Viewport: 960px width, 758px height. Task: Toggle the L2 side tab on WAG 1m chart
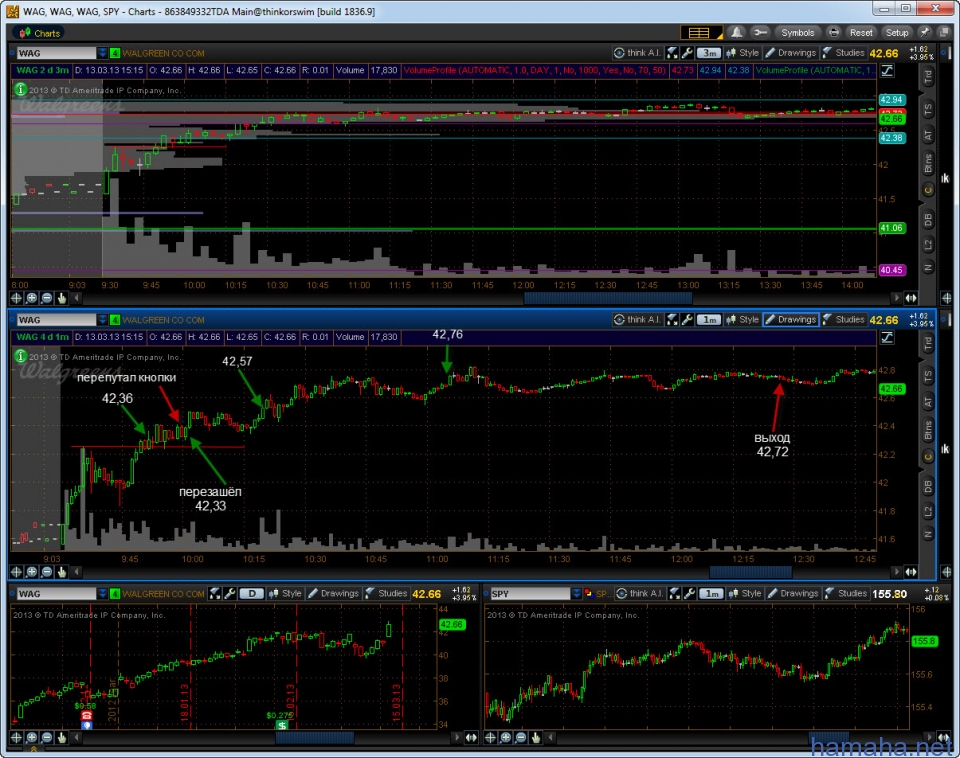928,512
